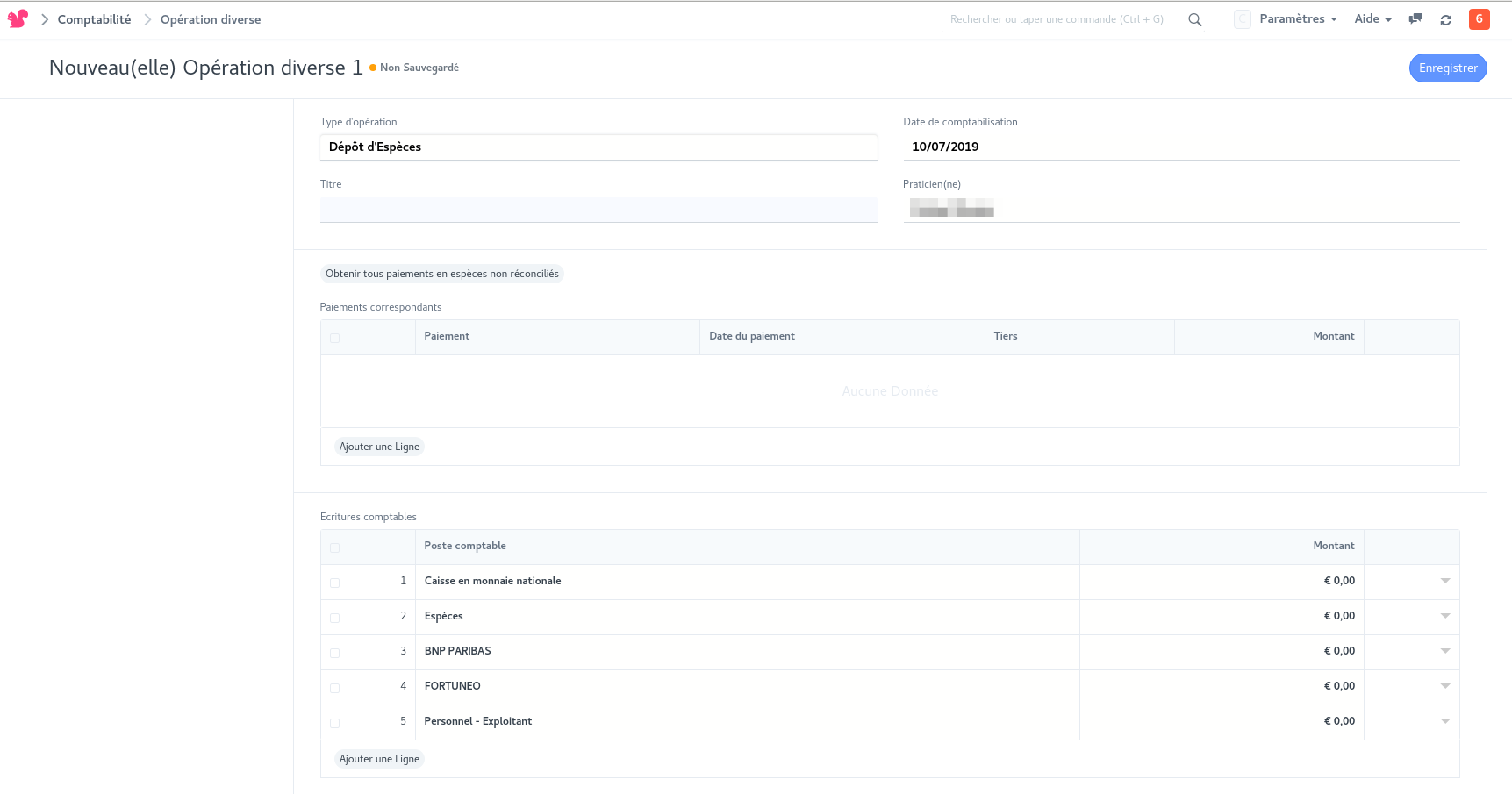The image size is (1512, 794).
Task: Click the Enregistrer button
Action: pyautogui.click(x=1447, y=68)
